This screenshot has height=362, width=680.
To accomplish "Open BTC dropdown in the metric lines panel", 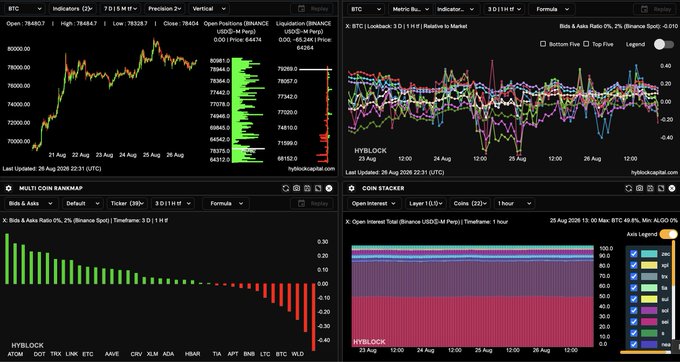I will coord(366,9).
